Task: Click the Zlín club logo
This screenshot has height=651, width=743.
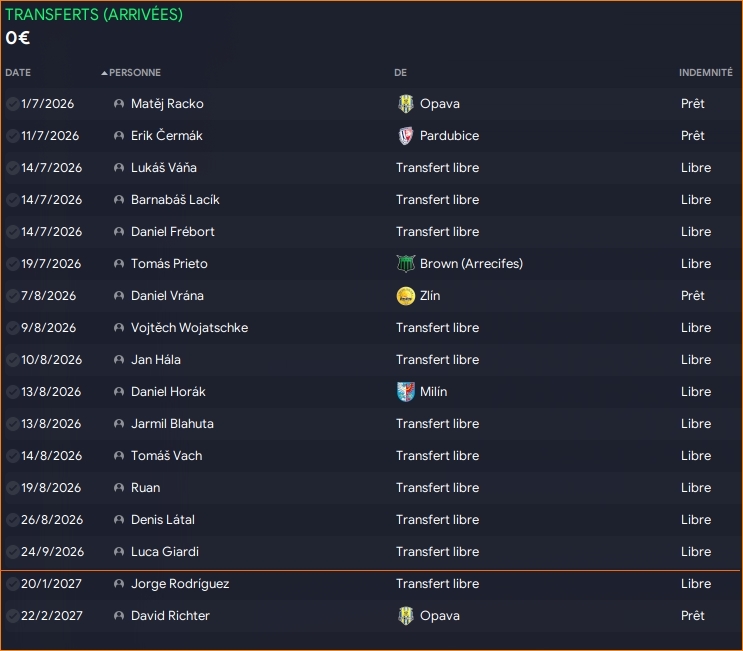Action: [x=405, y=296]
